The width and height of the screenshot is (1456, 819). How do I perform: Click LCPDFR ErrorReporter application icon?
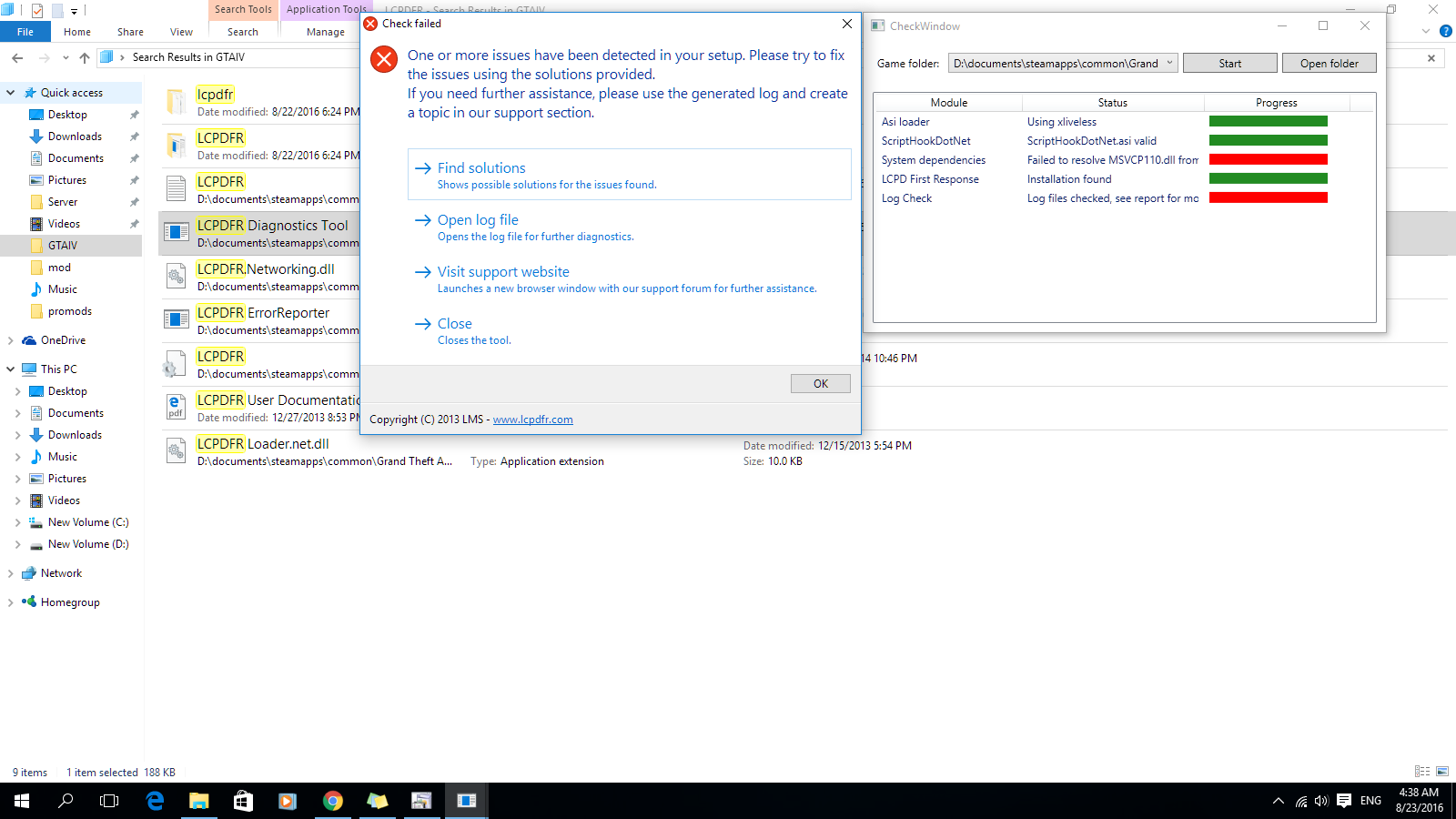click(x=177, y=319)
